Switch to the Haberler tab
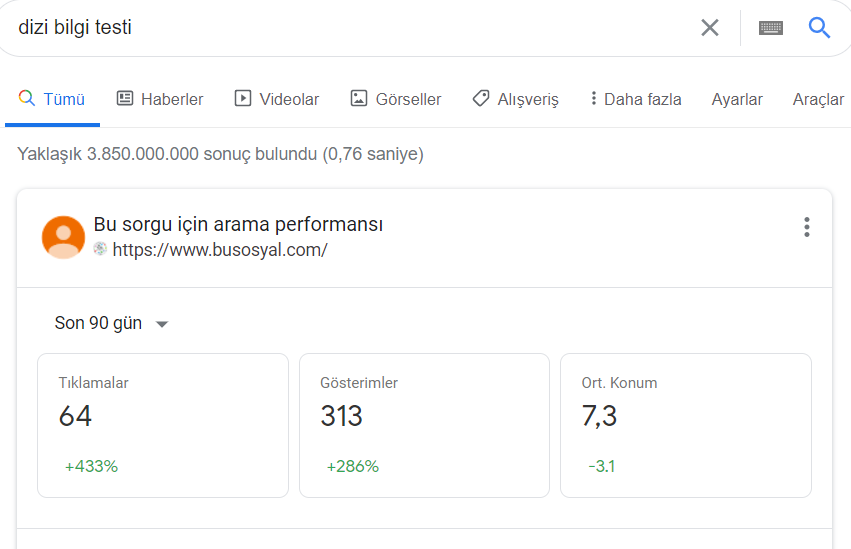The height and width of the screenshot is (549, 851). [160, 99]
